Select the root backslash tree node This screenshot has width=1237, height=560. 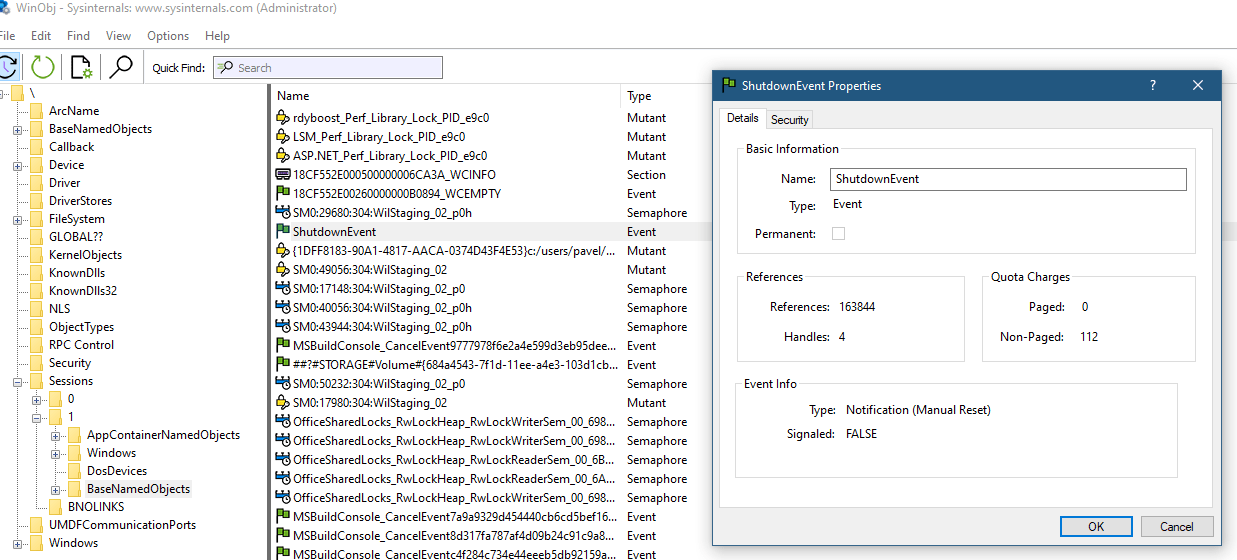(32, 93)
